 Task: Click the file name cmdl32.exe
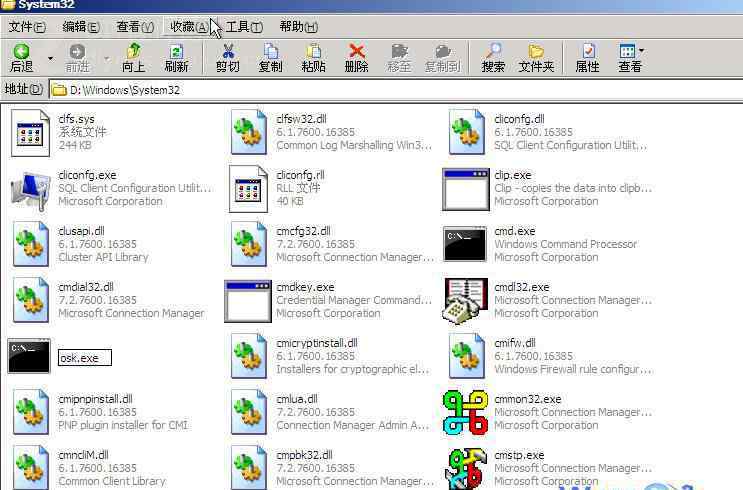pyautogui.click(x=522, y=287)
